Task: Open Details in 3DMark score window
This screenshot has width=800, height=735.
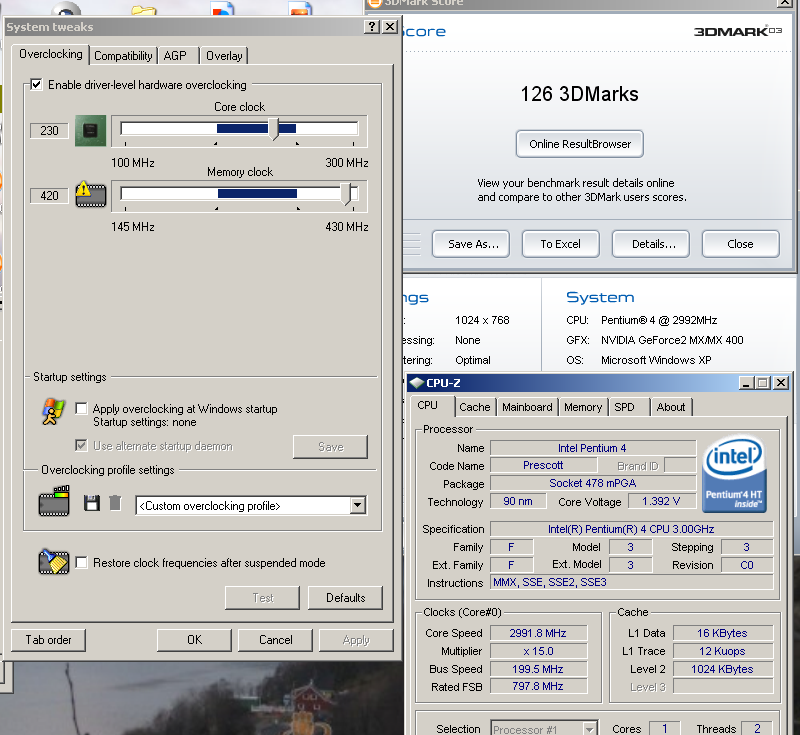Action: click(651, 244)
